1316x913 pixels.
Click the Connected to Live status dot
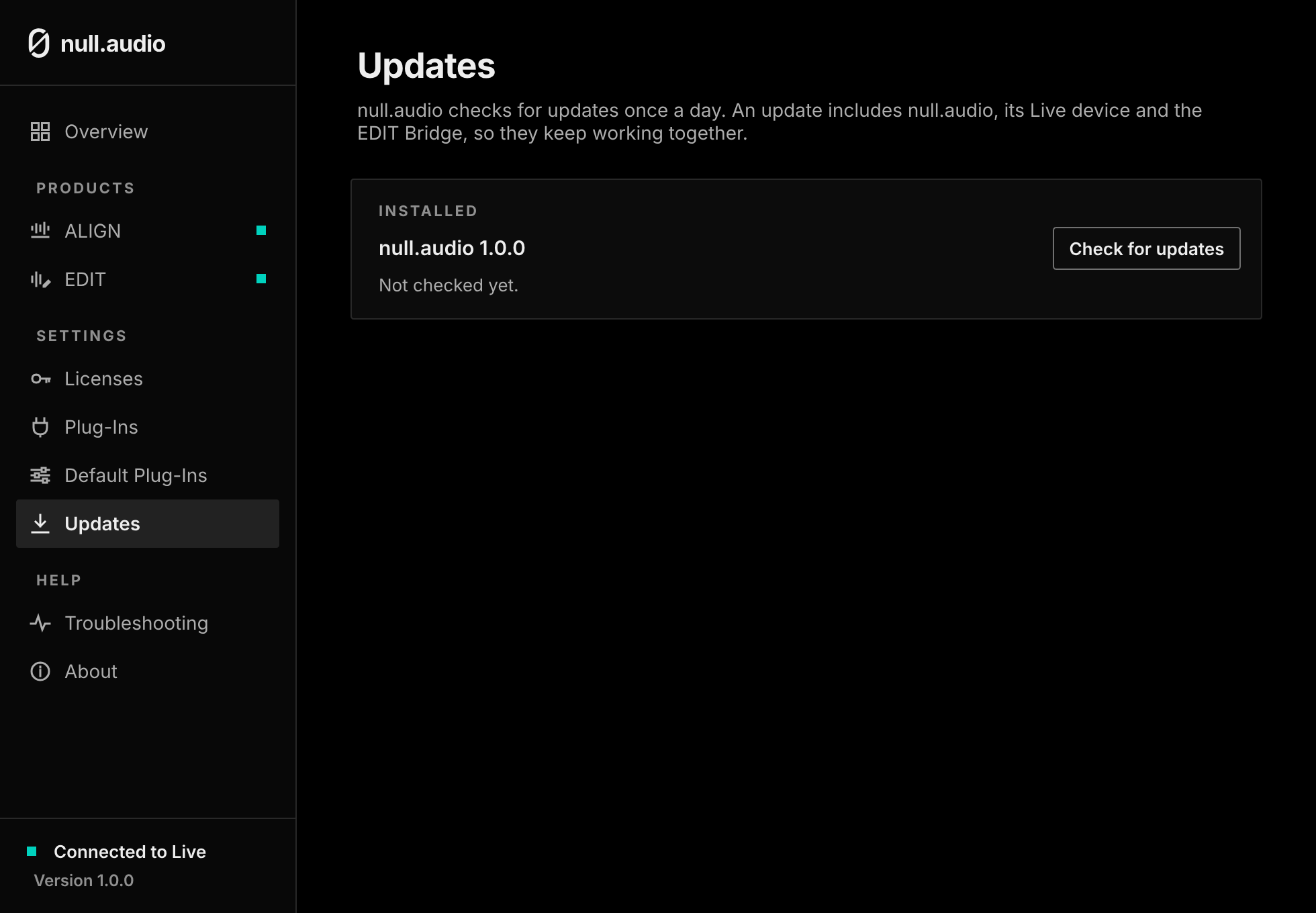(x=32, y=851)
